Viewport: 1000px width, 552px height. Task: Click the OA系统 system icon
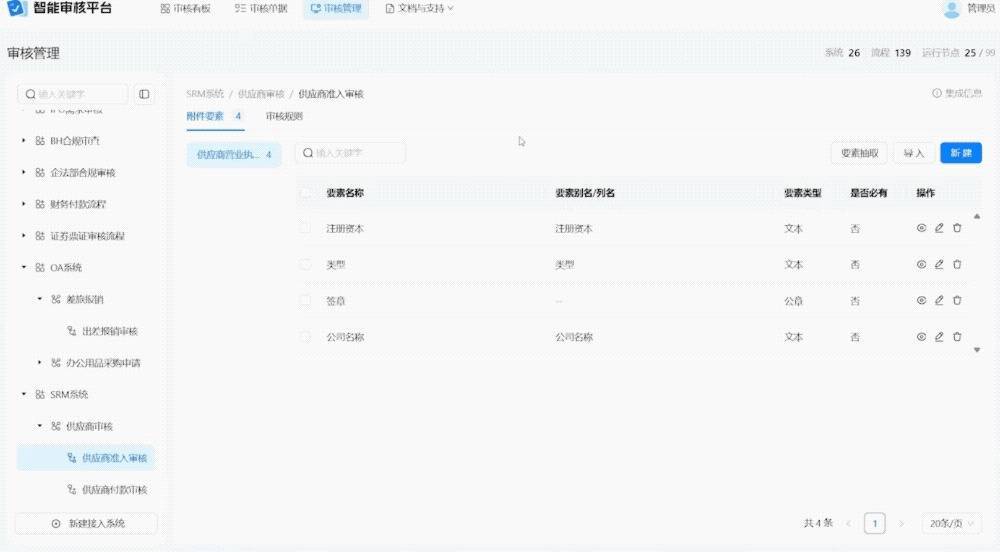40,268
